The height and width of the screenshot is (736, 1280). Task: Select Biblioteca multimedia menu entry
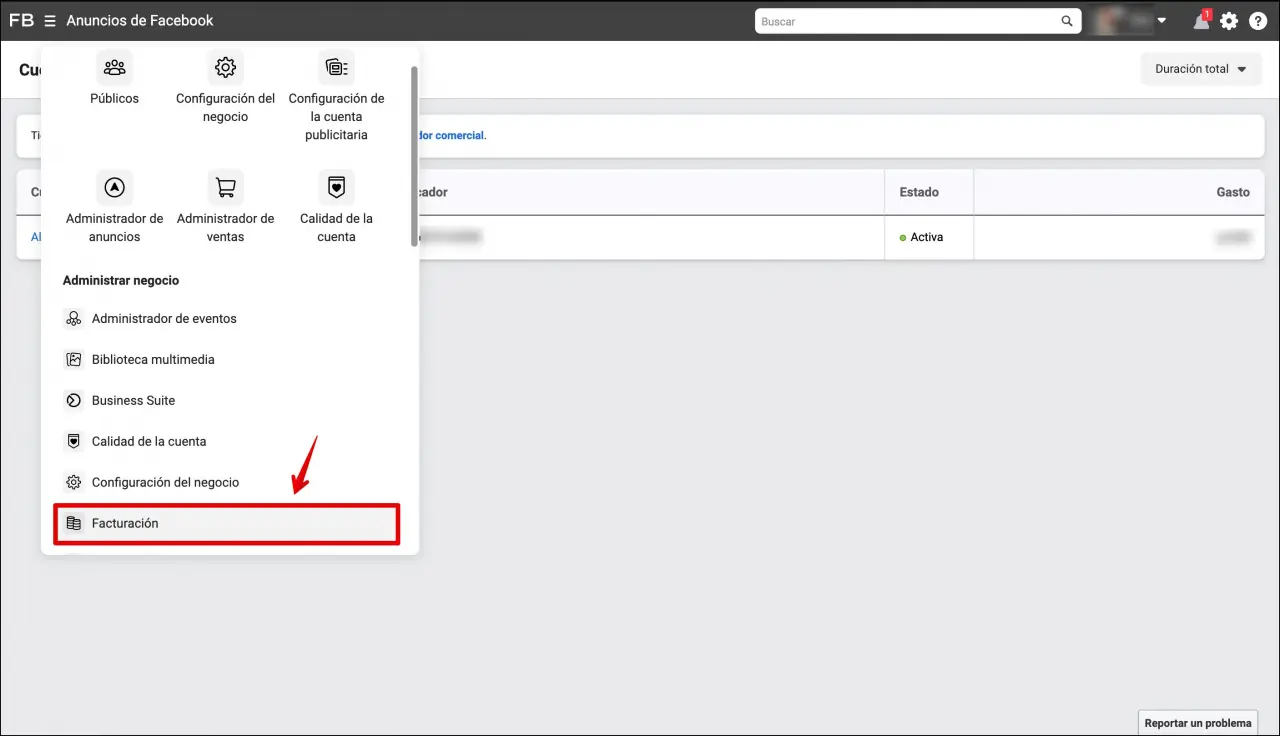[229, 360]
